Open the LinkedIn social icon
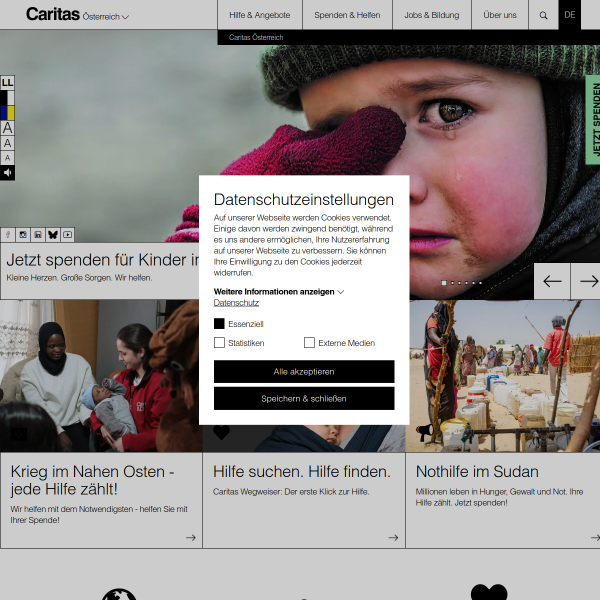This screenshot has height=600, width=600. pos(38,235)
